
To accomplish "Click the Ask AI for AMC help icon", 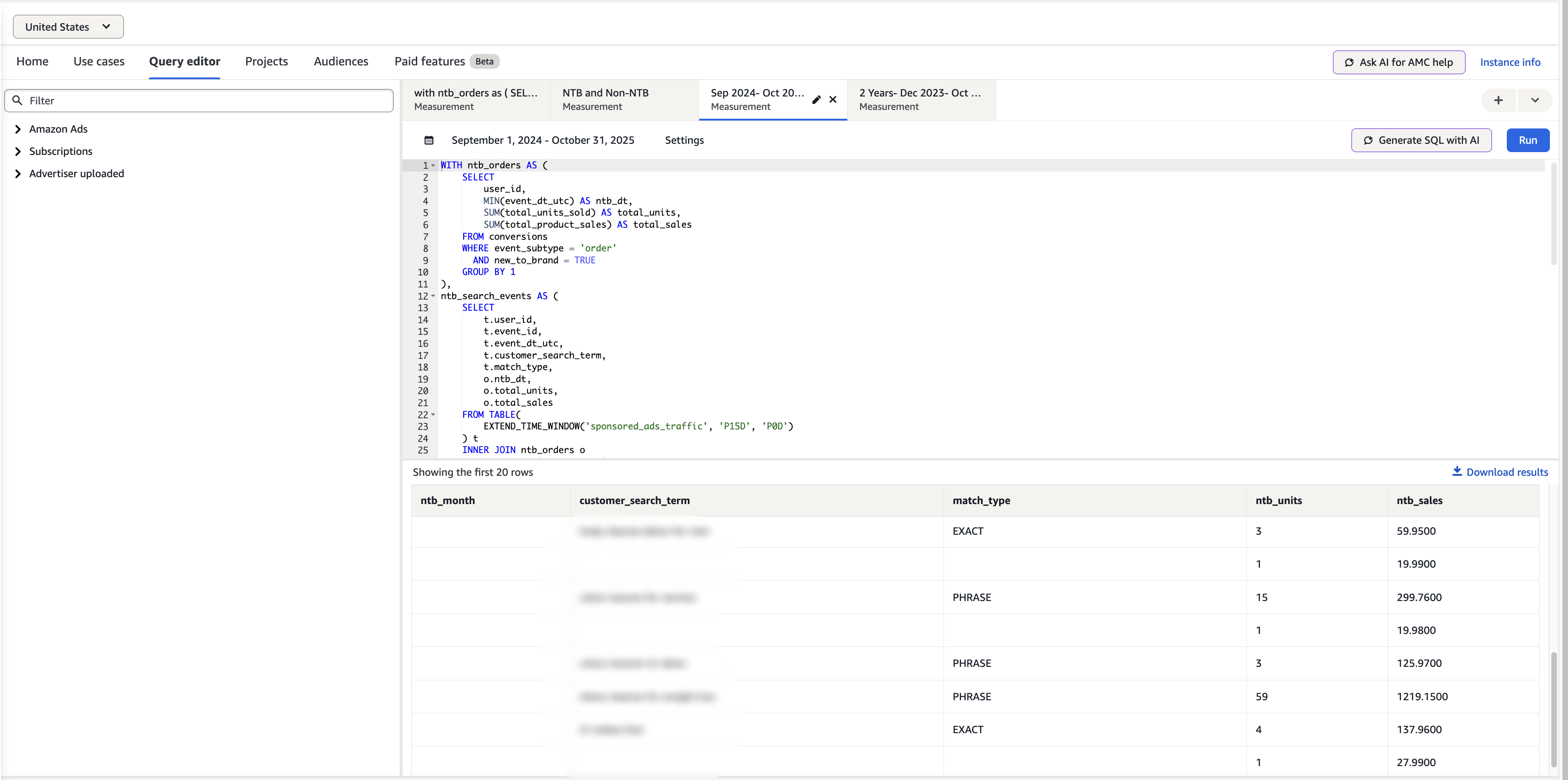I will pos(1349,62).
